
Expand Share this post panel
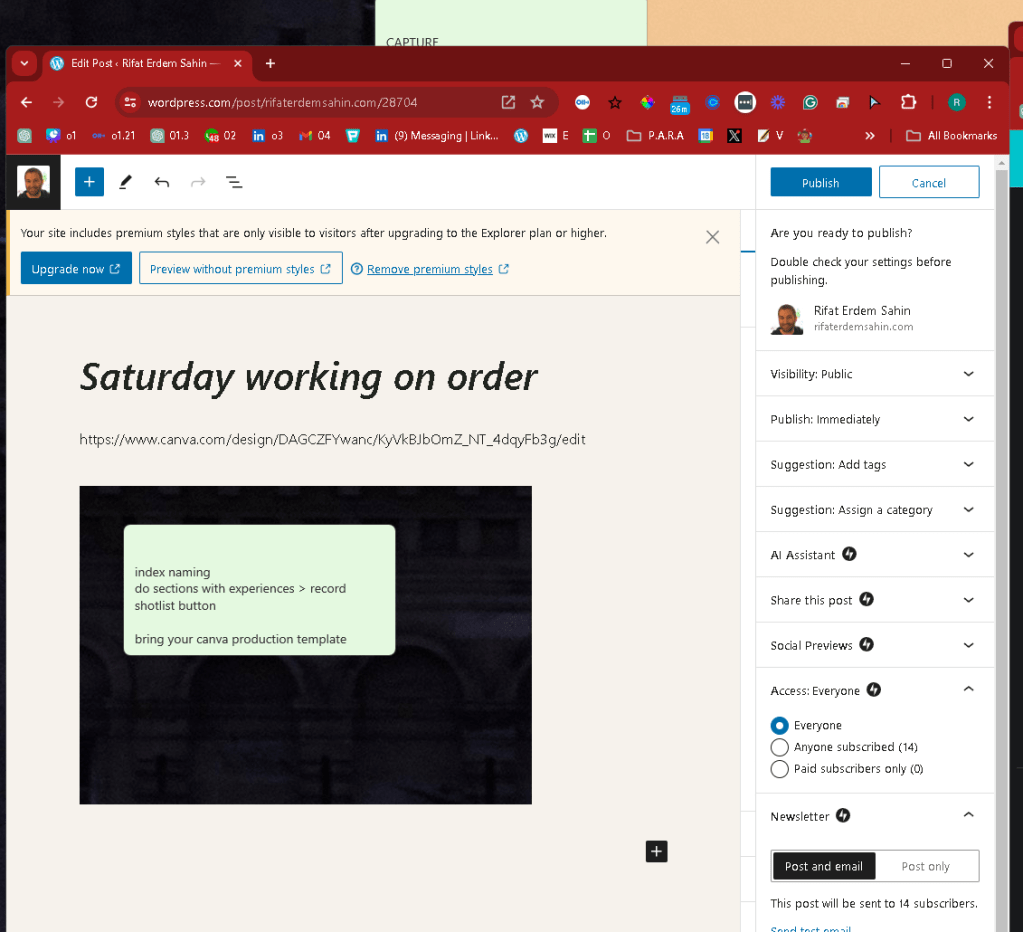874,600
